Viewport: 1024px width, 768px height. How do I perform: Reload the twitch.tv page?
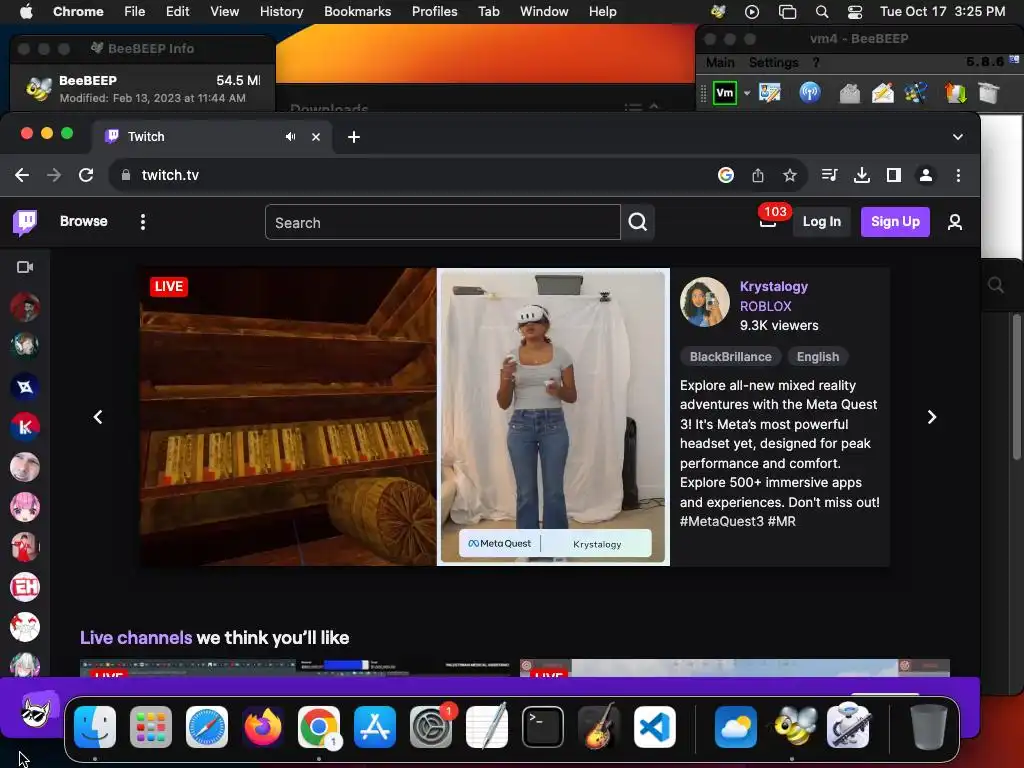coord(86,175)
